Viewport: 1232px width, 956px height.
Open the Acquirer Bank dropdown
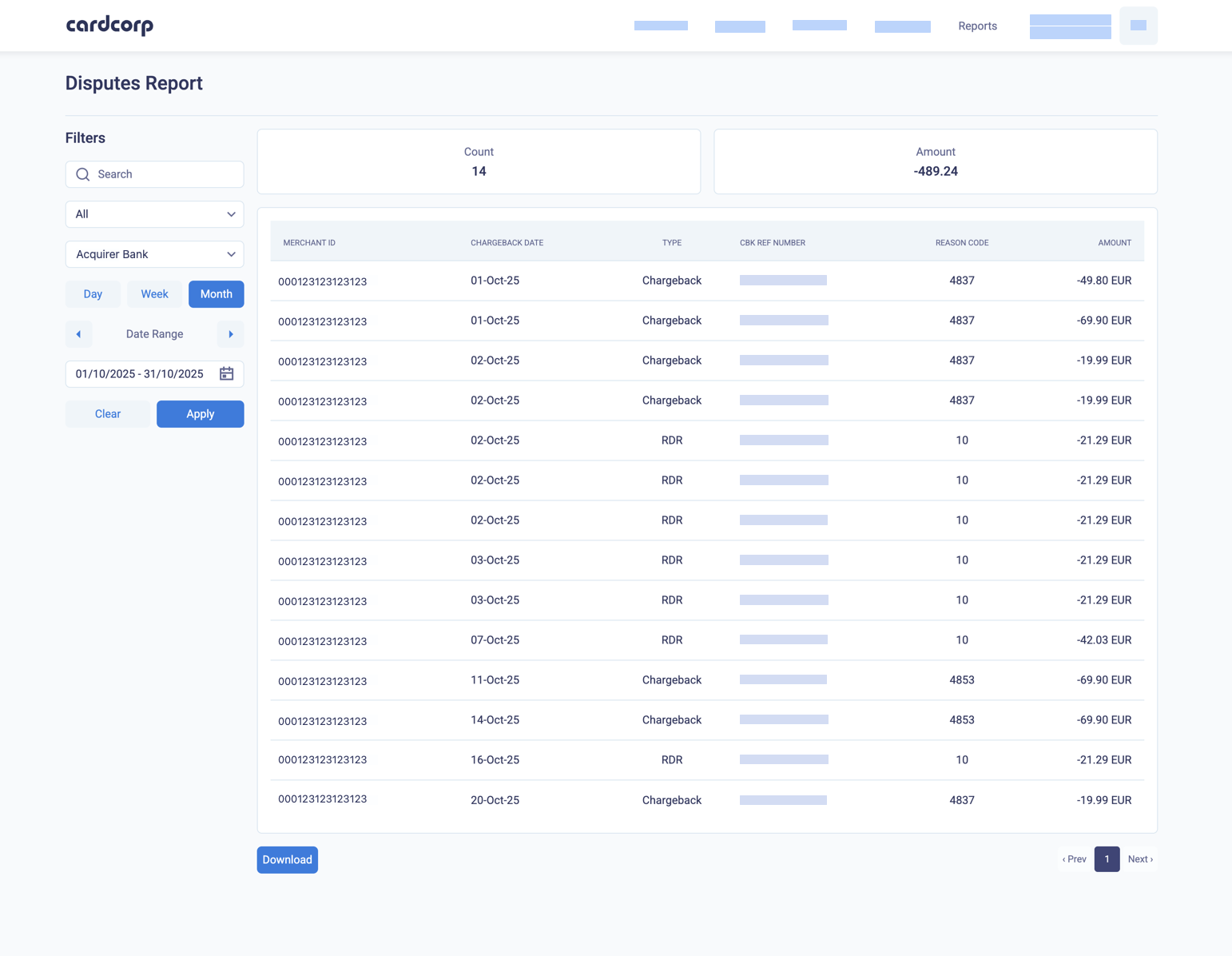click(155, 254)
